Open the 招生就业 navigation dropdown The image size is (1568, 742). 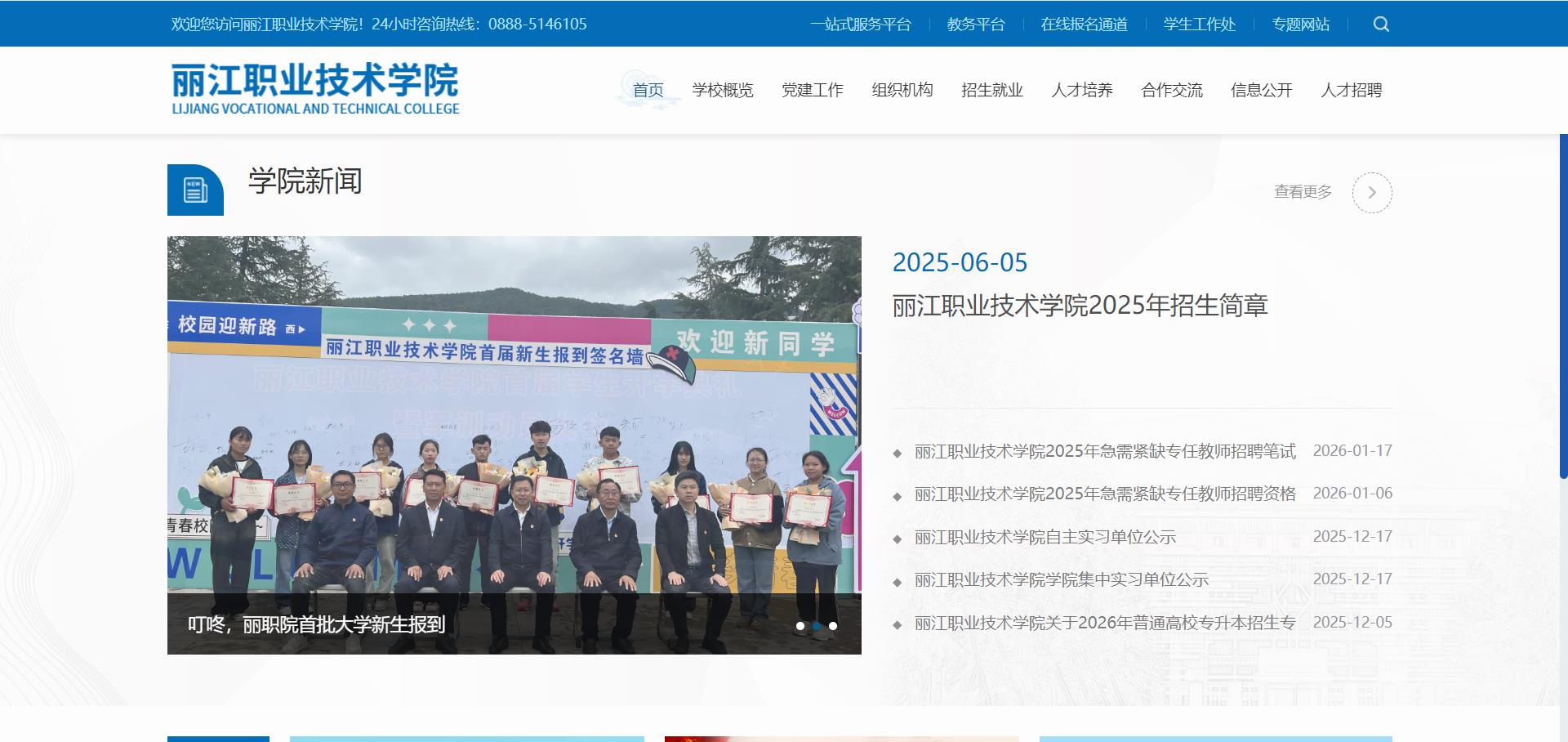(x=992, y=90)
